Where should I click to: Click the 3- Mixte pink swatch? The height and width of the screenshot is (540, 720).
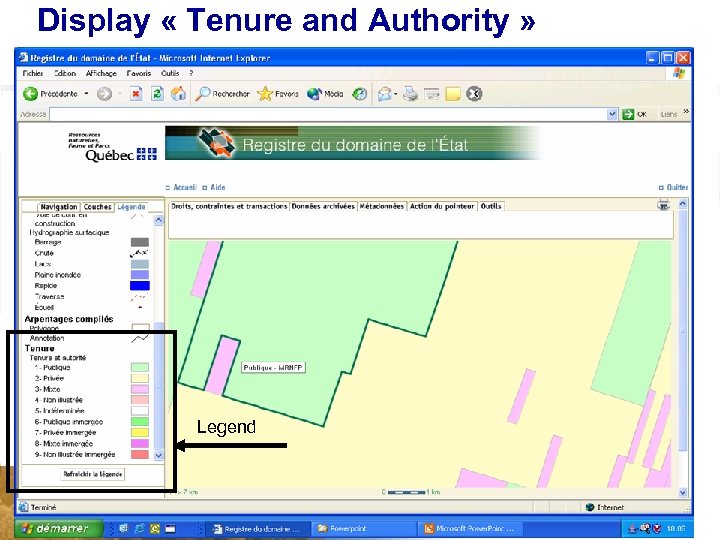coord(140,389)
